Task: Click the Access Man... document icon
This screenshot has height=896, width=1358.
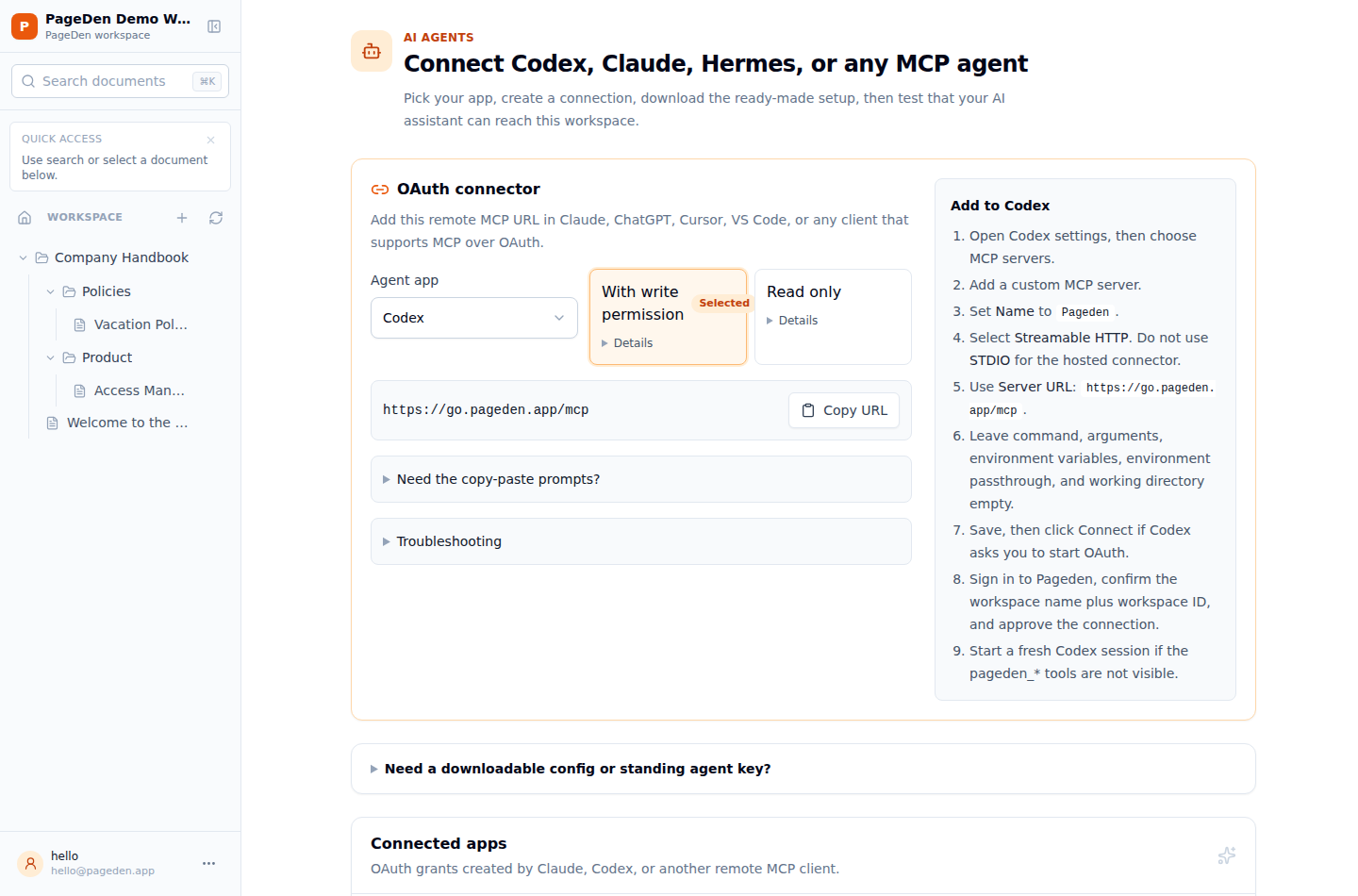Action: pos(80,390)
